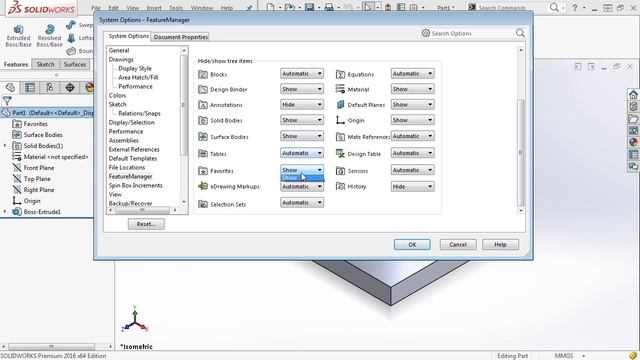Viewport: 640px width, 360px height.
Task: Open PropertyManager tab icon
Action: (30, 87)
